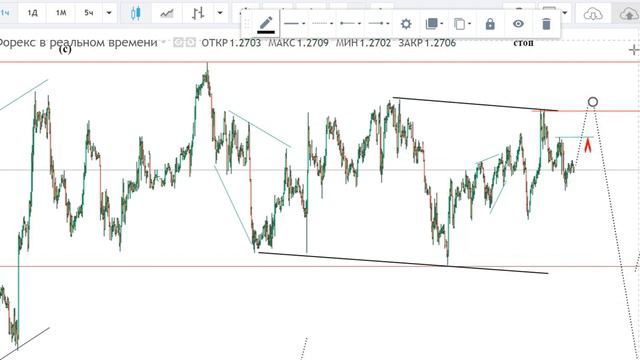Viewport: 640px width, 360px height.
Task: Toggle the first small icon beside the chart title
Action: (178, 42)
